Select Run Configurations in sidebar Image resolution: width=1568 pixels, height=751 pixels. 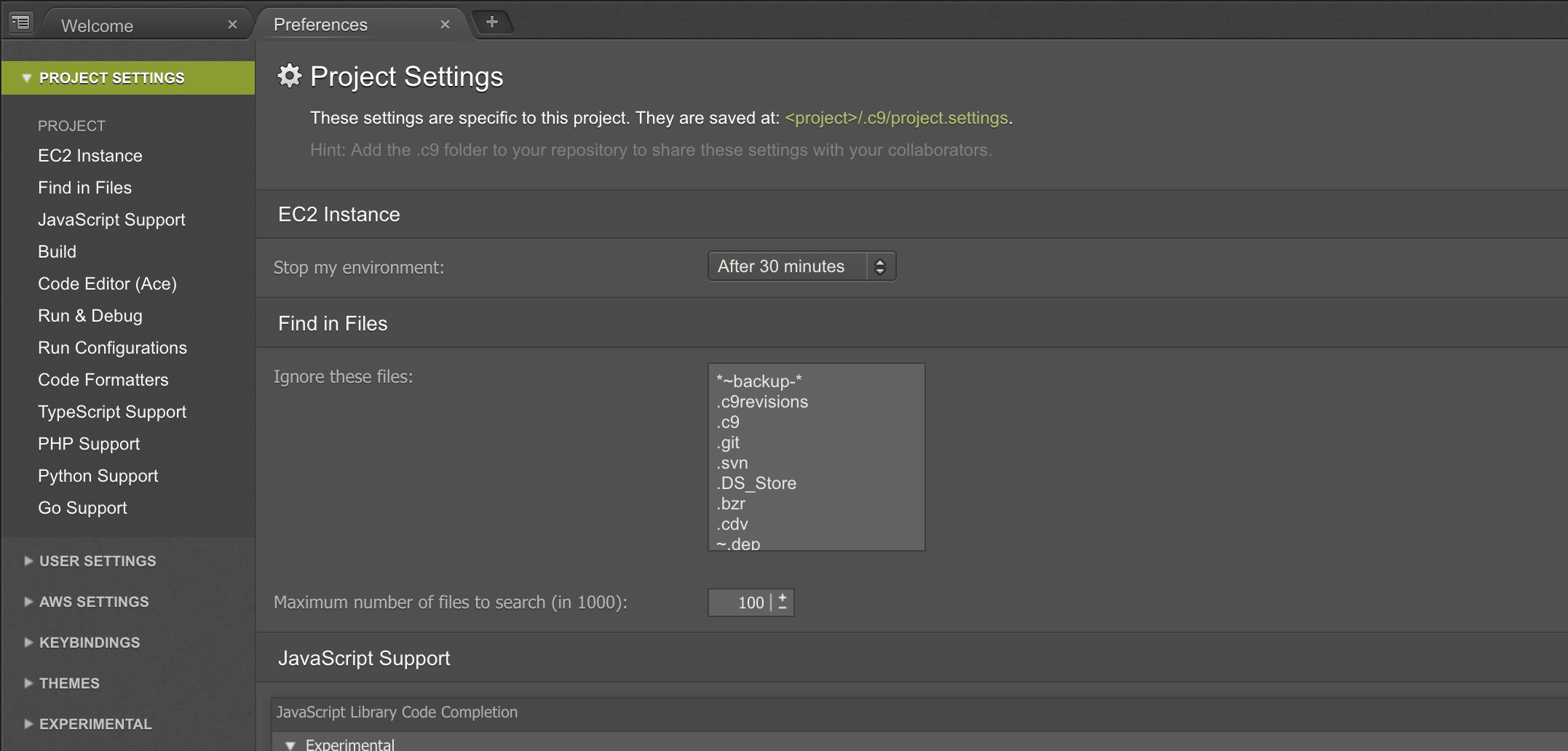[112, 348]
